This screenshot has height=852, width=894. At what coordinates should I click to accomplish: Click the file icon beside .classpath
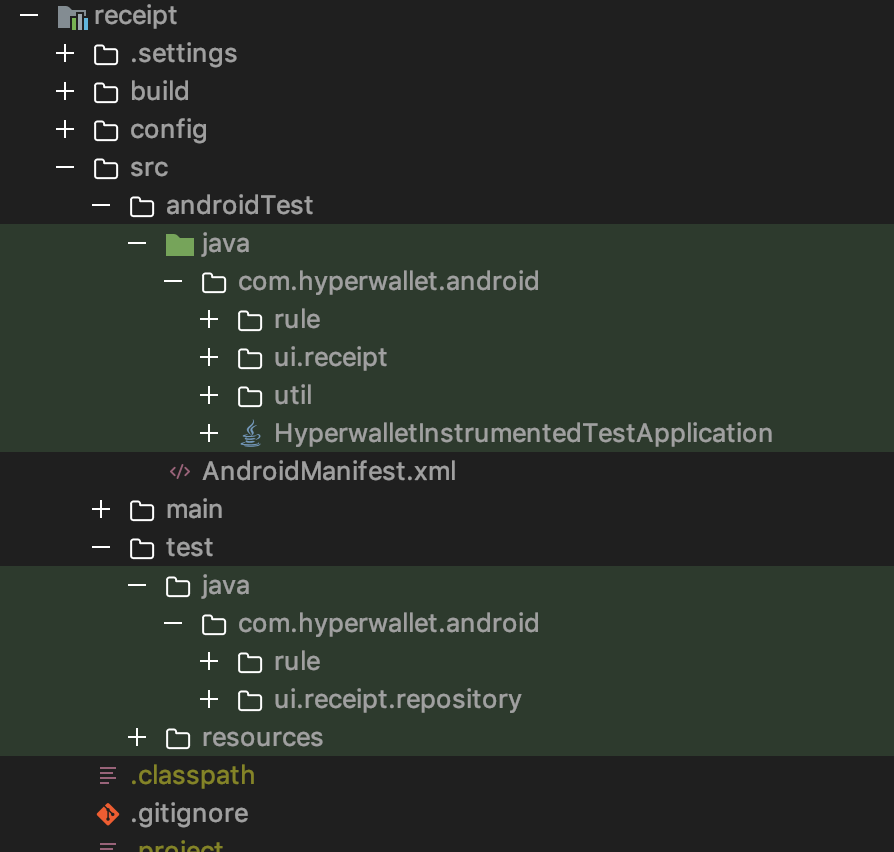pos(106,775)
